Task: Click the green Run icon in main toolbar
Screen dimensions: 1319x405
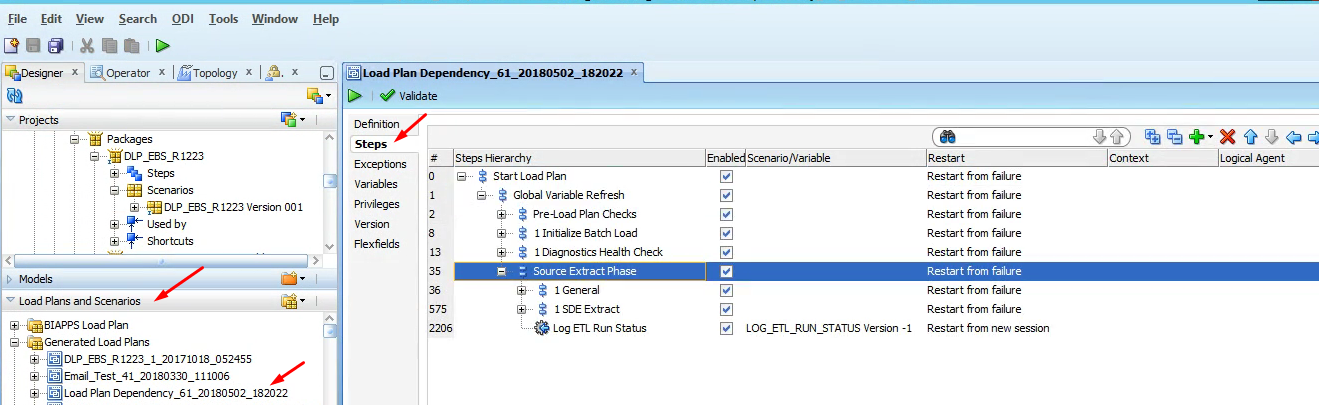Action: [163, 45]
